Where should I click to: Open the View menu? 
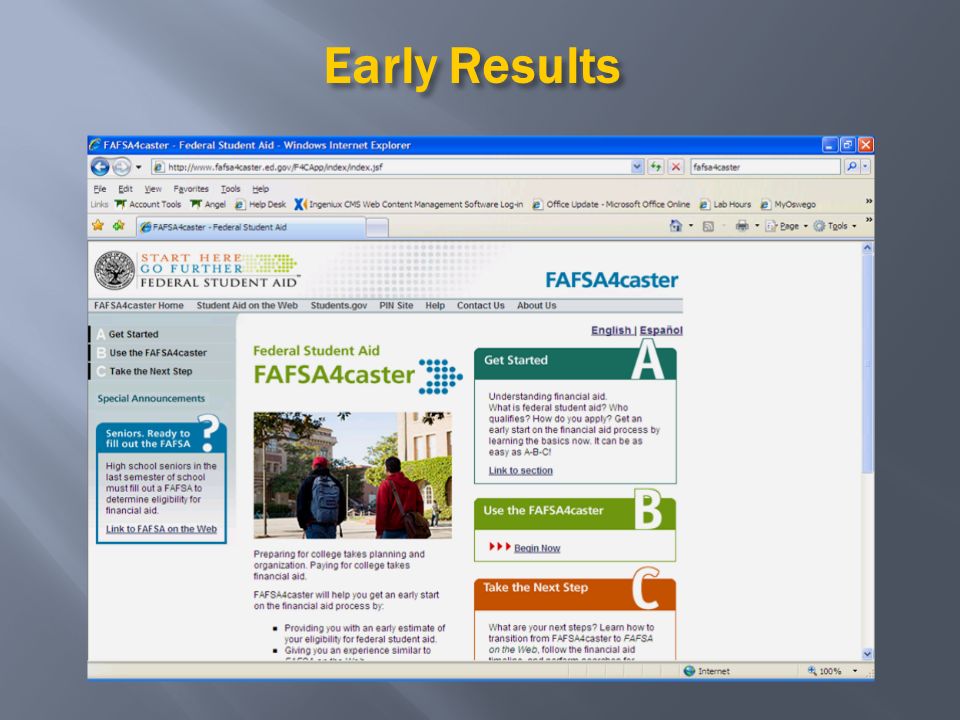(153, 189)
